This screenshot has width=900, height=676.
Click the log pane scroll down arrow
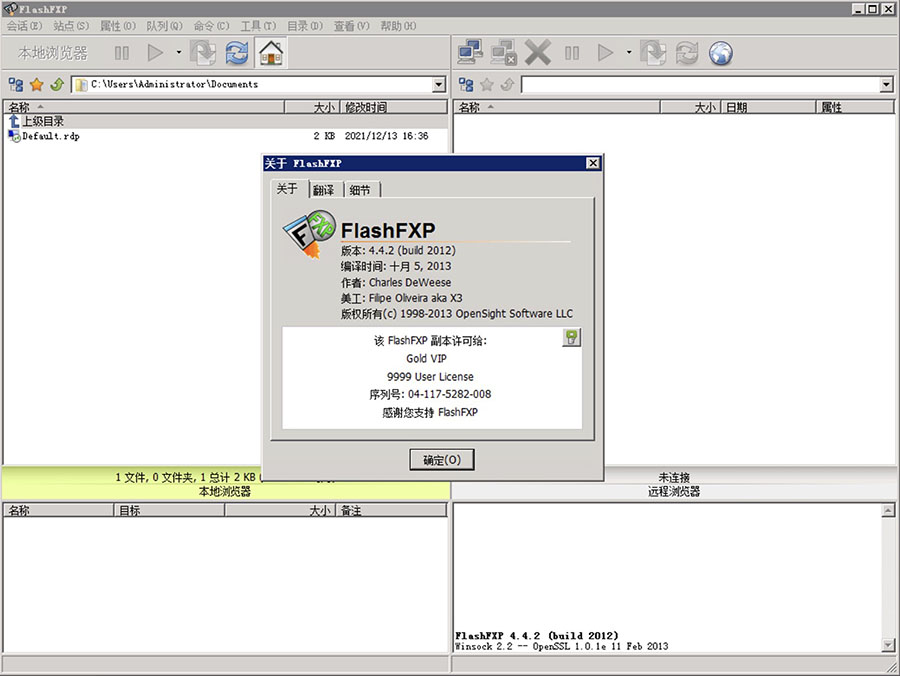(888, 646)
